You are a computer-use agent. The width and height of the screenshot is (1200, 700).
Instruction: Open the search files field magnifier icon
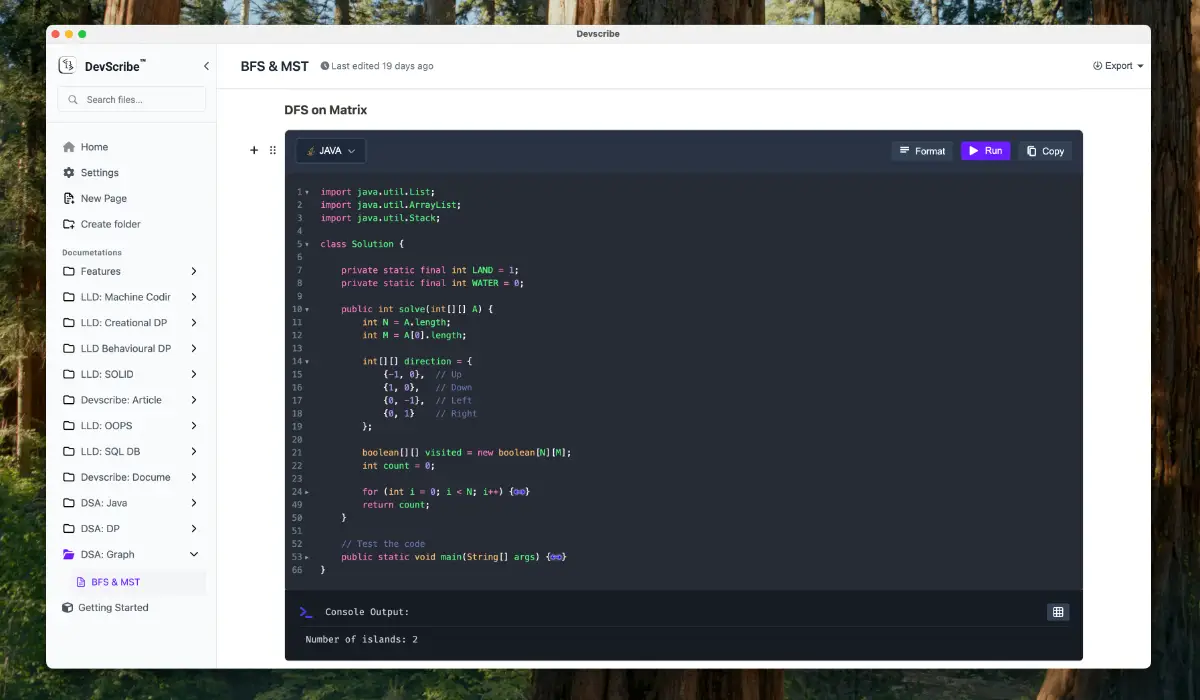(71, 99)
